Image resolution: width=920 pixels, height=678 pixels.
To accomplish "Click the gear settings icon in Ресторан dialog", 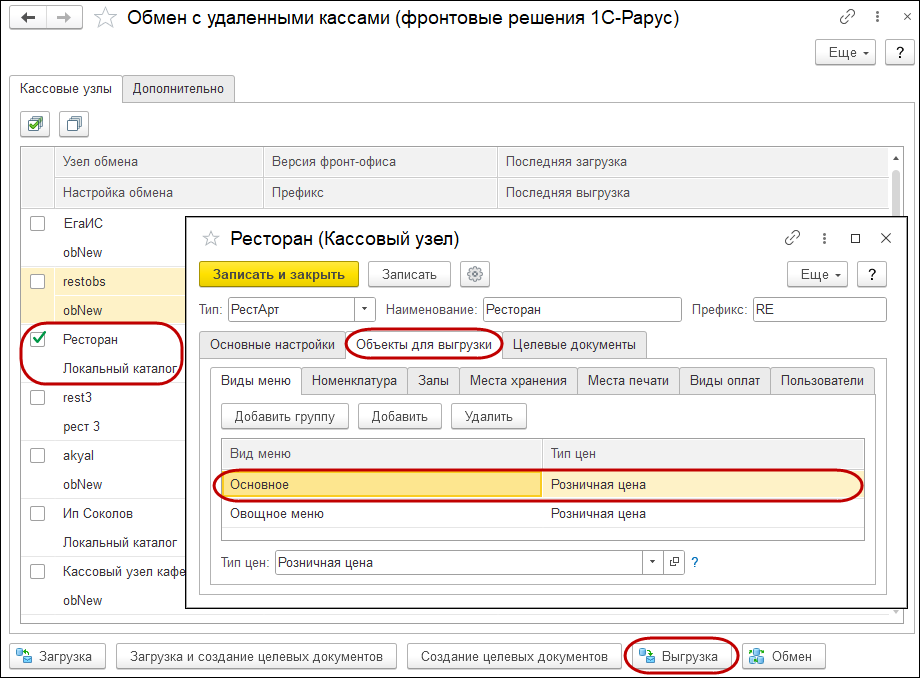I will coord(475,274).
